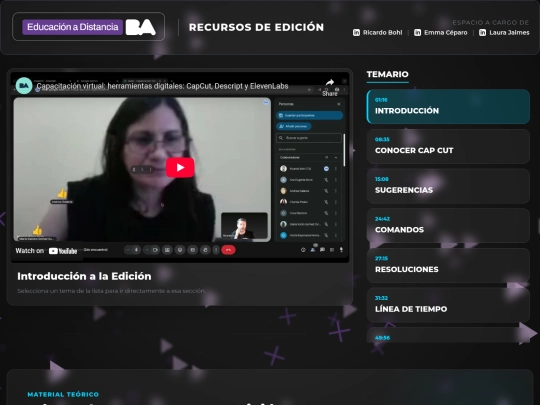Click the emoji reaction icon in meeting toolbar
This screenshot has width=540, height=405.
coord(180,250)
